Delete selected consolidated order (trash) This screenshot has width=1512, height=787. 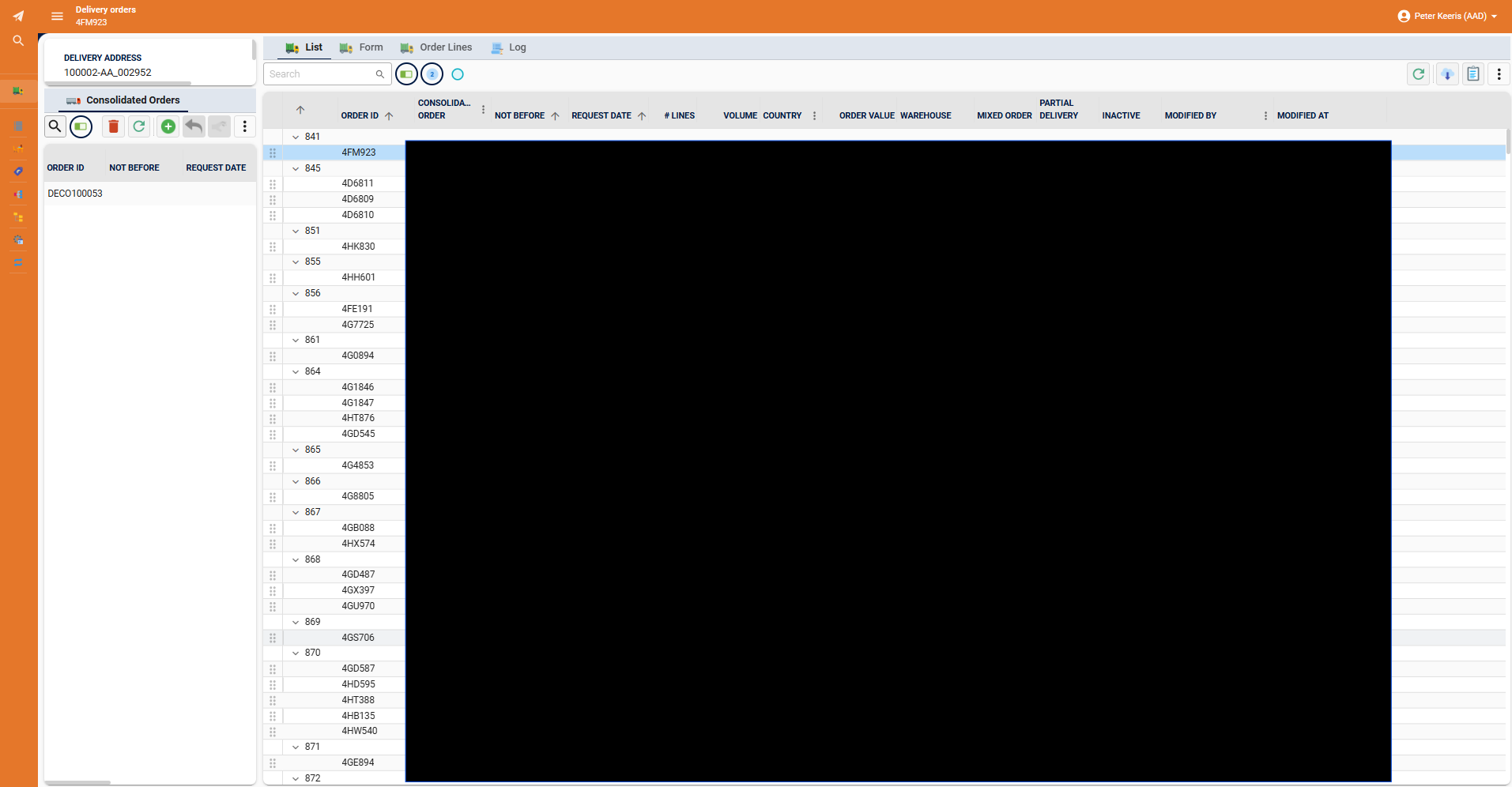click(113, 126)
